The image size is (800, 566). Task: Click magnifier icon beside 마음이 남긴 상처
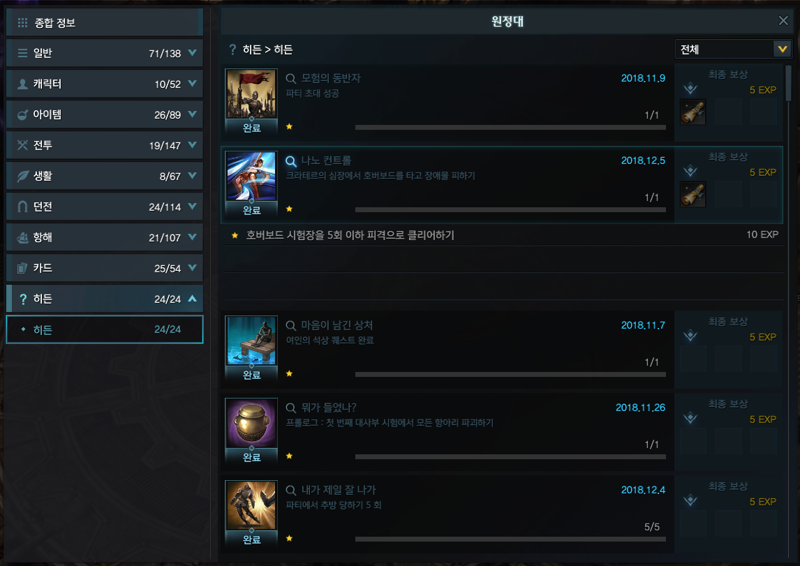[291, 326]
